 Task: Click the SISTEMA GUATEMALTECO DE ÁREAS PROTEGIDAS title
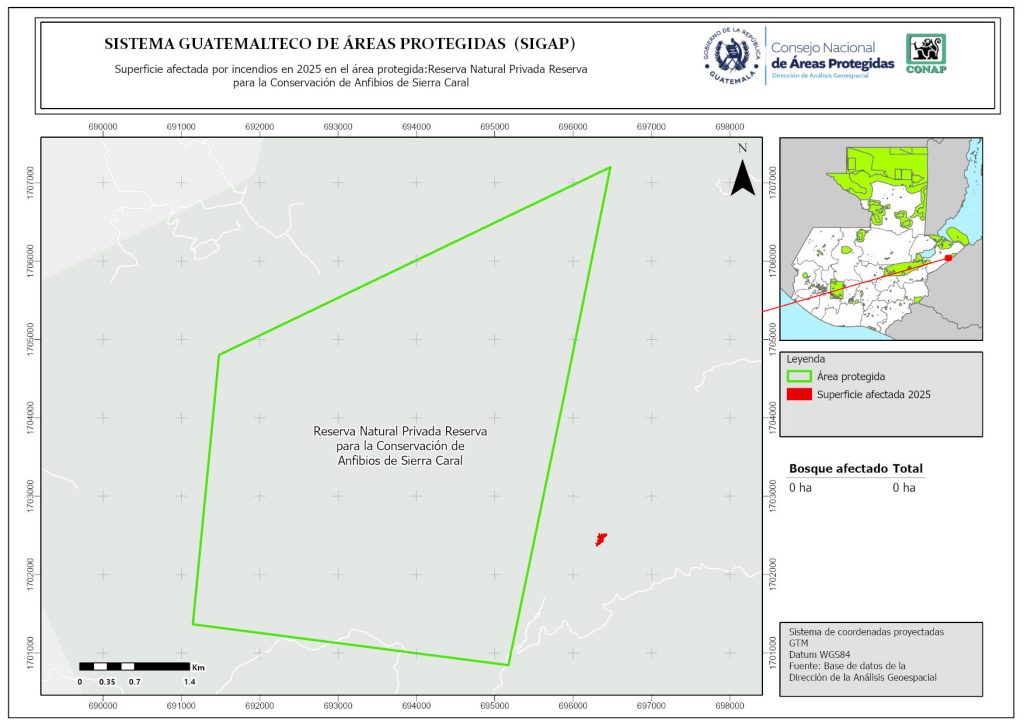pyautogui.click(x=340, y=45)
